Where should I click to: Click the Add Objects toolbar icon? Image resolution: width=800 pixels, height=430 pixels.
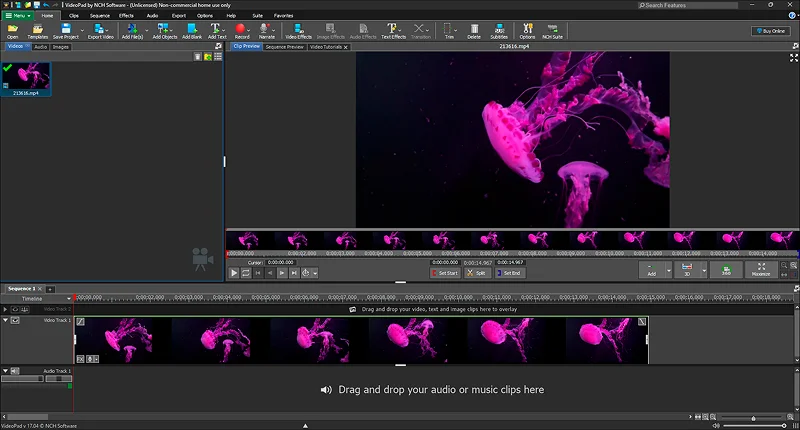[x=165, y=31]
